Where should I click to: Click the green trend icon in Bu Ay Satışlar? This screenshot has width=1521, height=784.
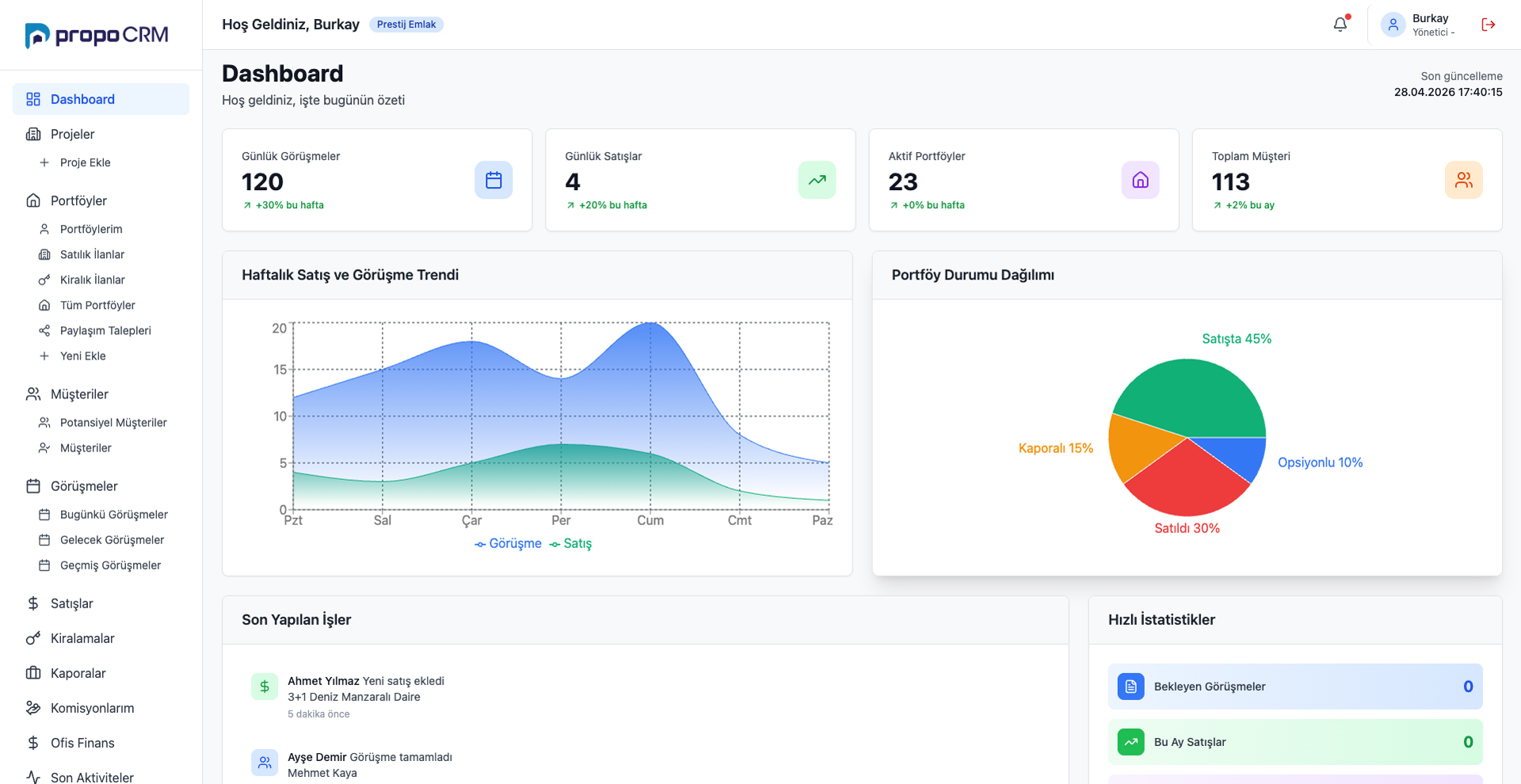(1130, 742)
